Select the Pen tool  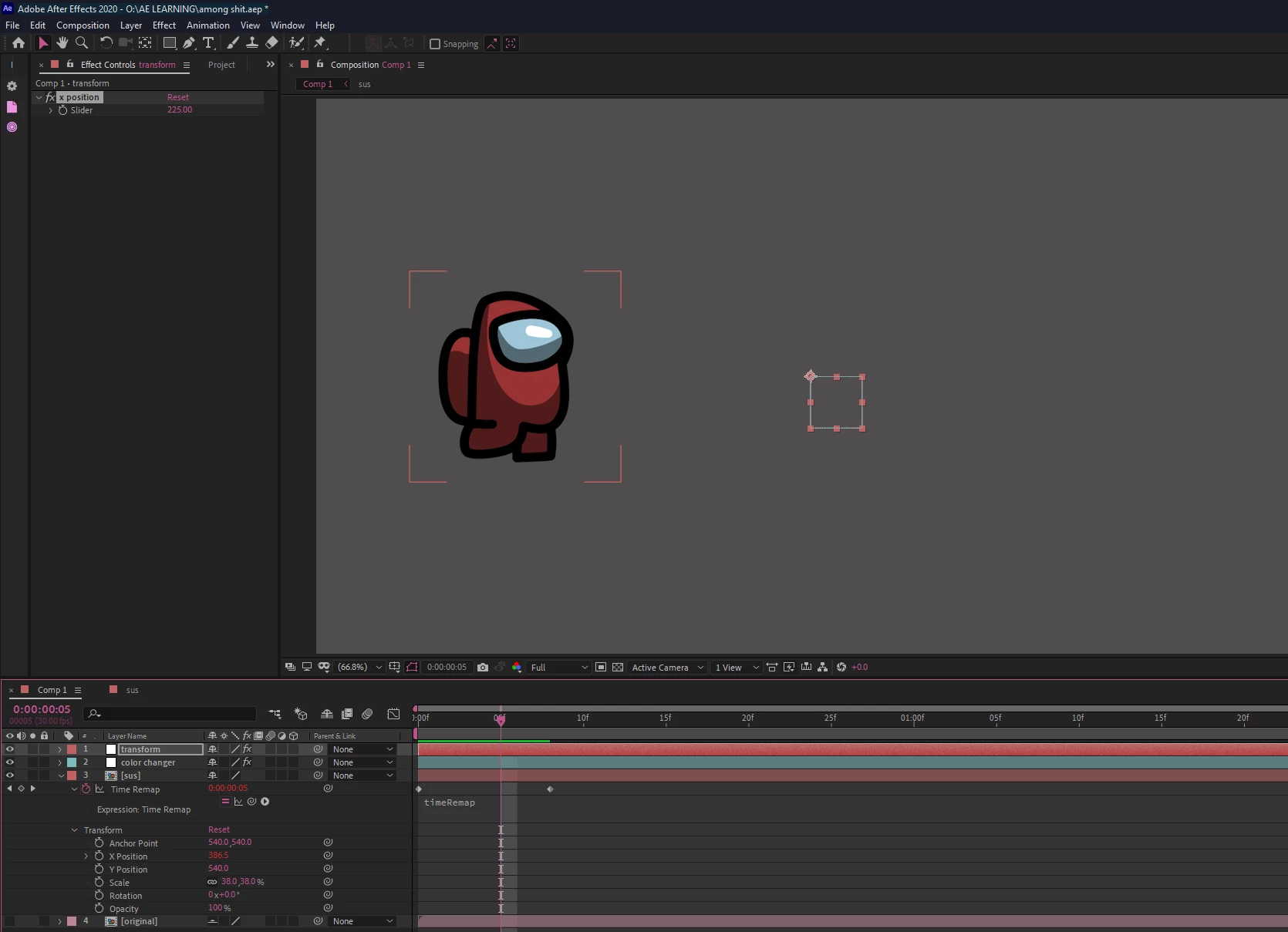point(189,43)
